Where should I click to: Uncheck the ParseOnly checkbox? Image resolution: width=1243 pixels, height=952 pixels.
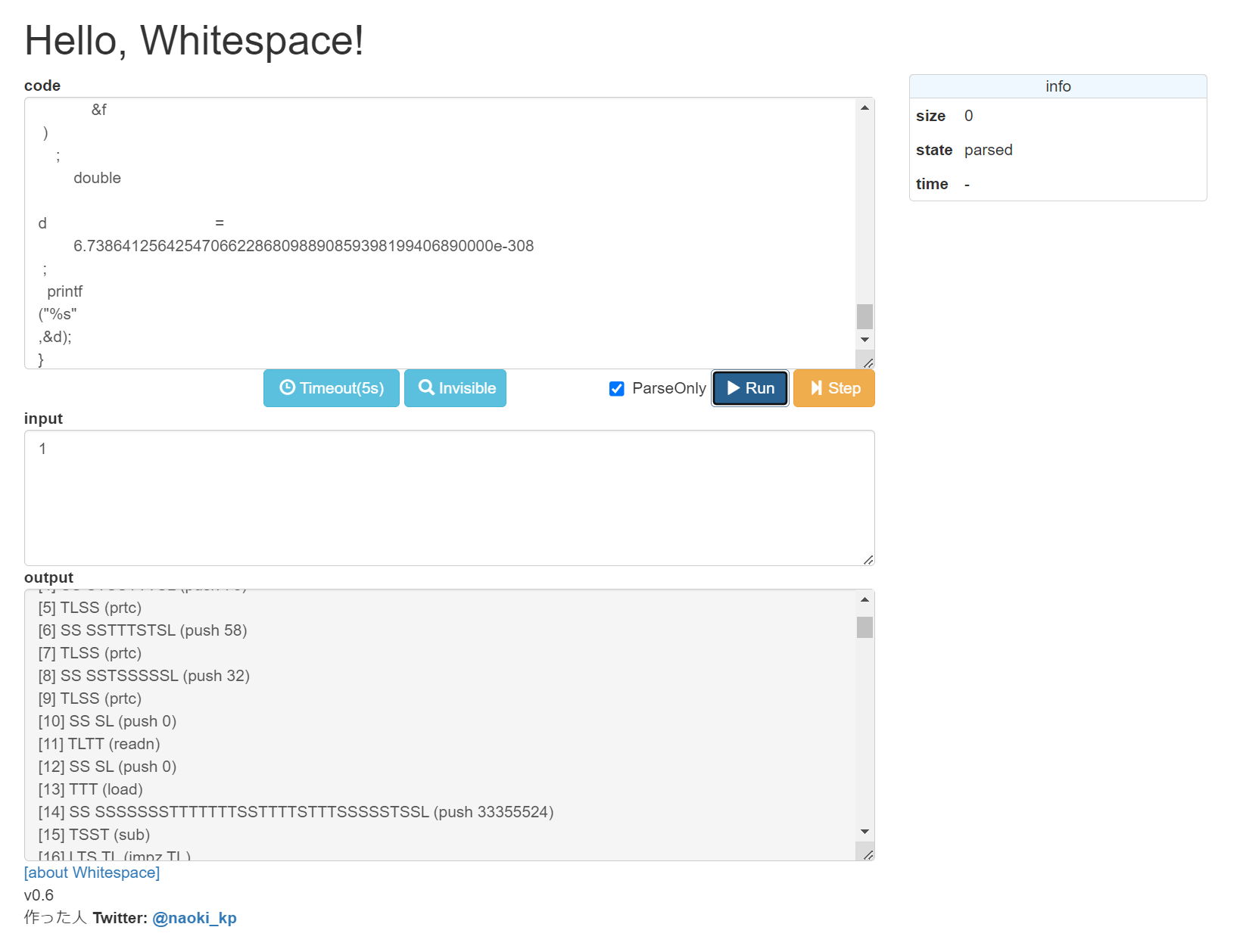(617, 389)
